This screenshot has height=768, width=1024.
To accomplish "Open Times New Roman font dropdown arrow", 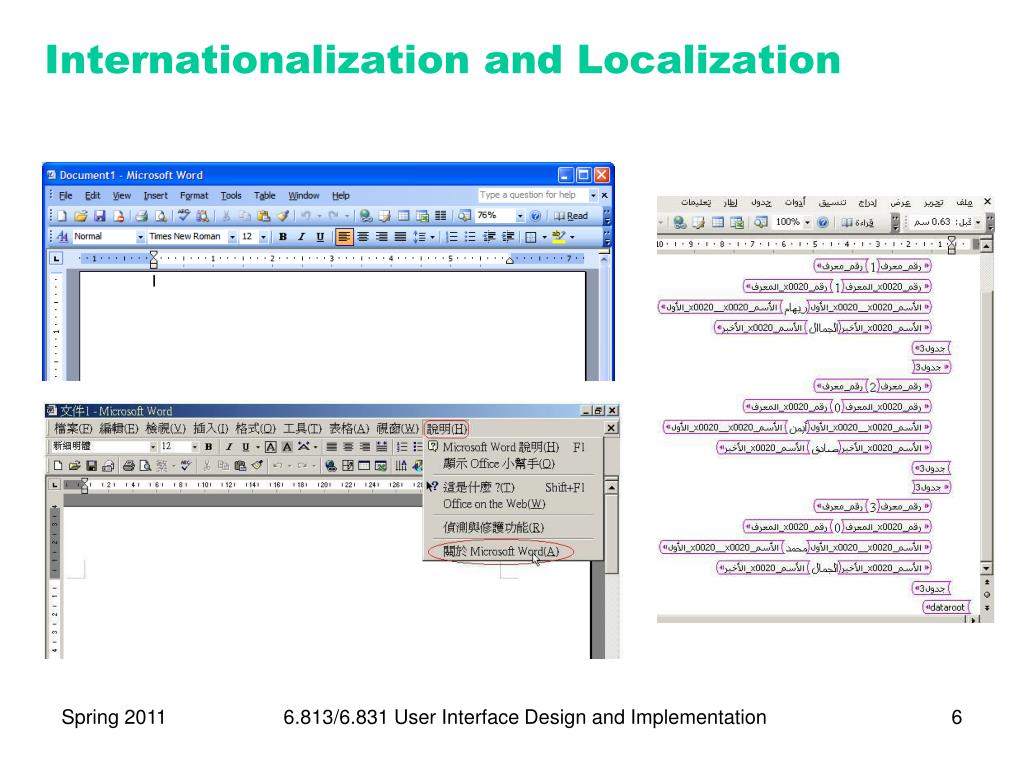I will (x=232, y=236).
